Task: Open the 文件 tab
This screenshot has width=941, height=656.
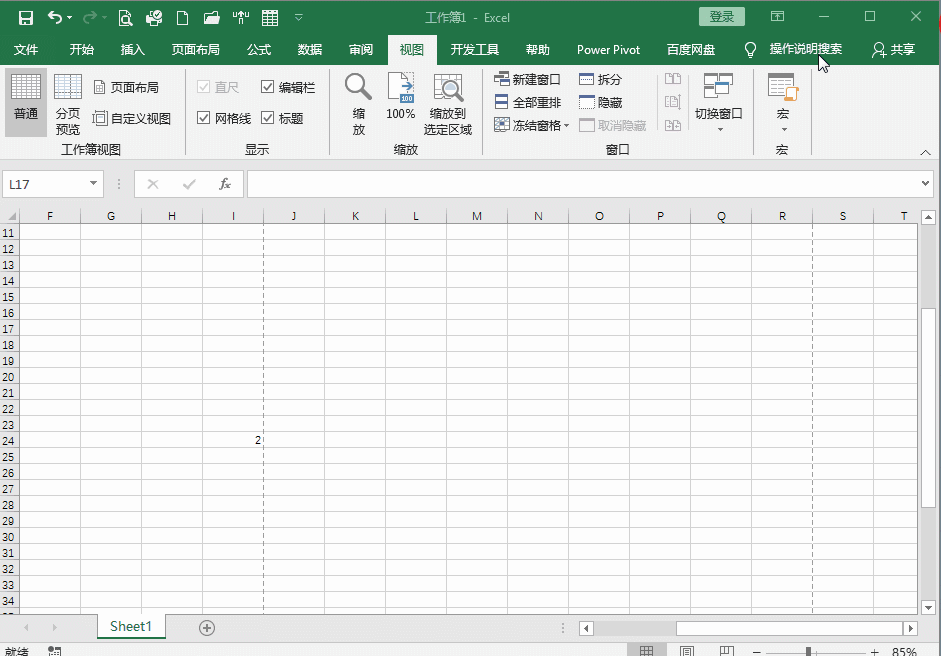Action: pyautogui.click(x=26, y=50)
